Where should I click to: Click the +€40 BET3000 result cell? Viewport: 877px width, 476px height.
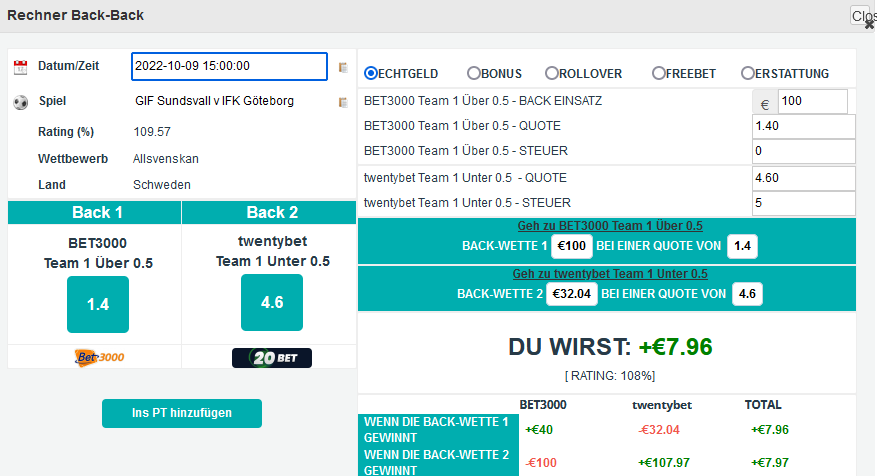[539, 430]
